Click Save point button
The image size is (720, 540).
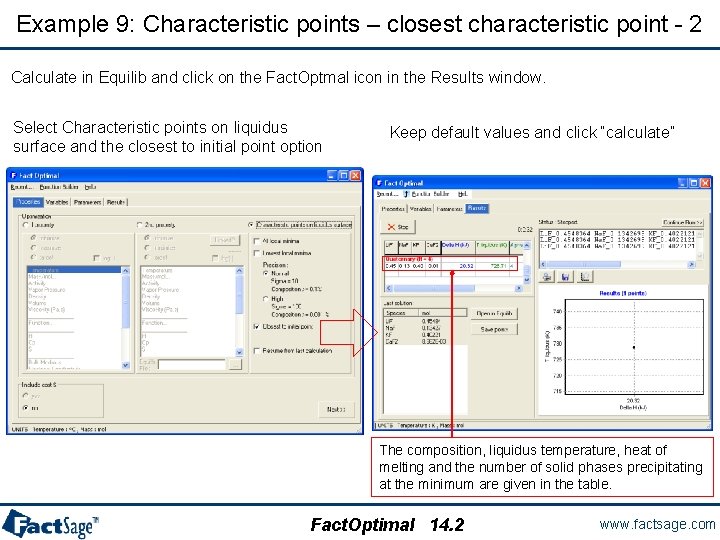[x=494, y=329]
